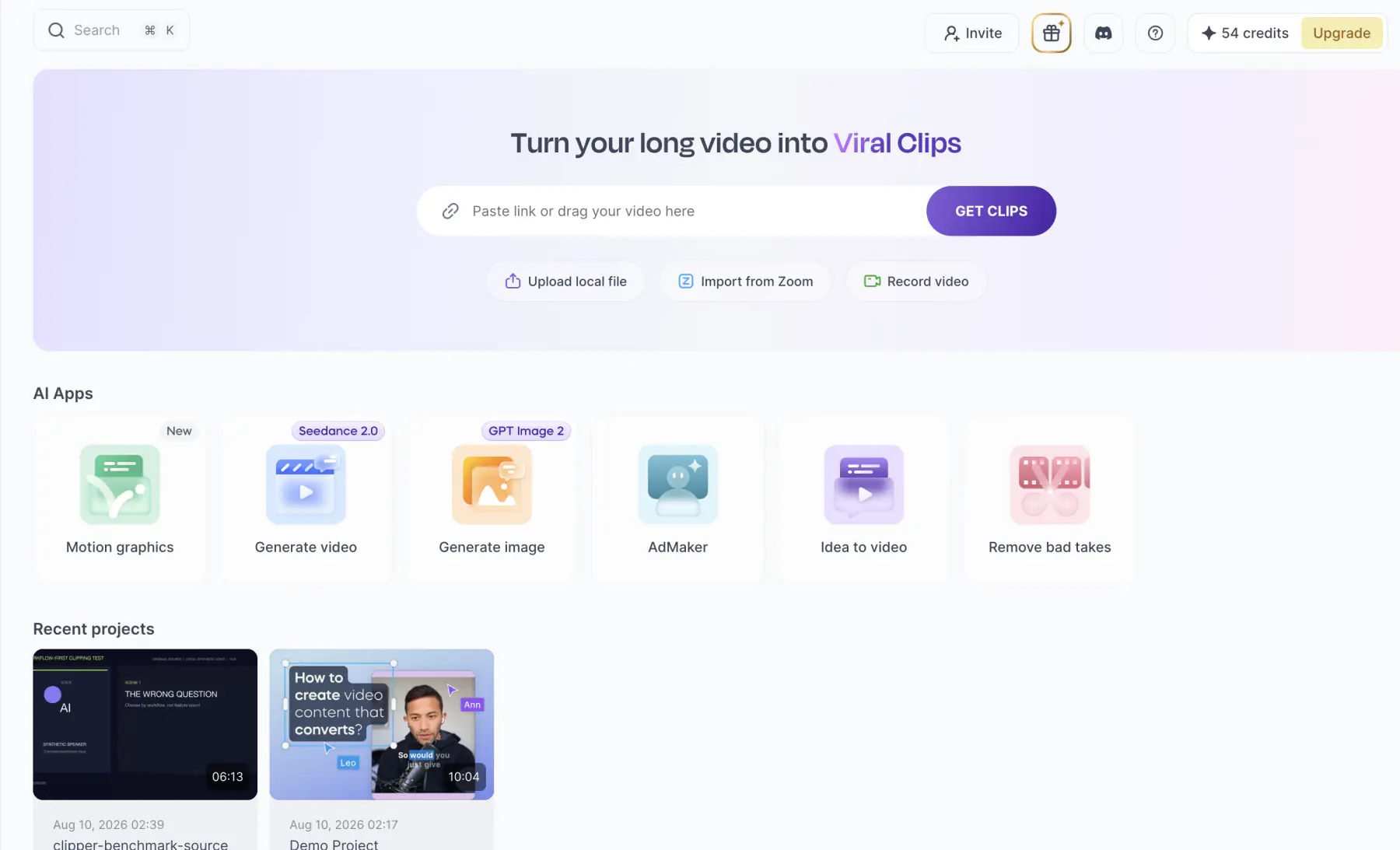Click the AI Apps heading
Viewport: 1400px width, 850px height.
click(63, 394)
